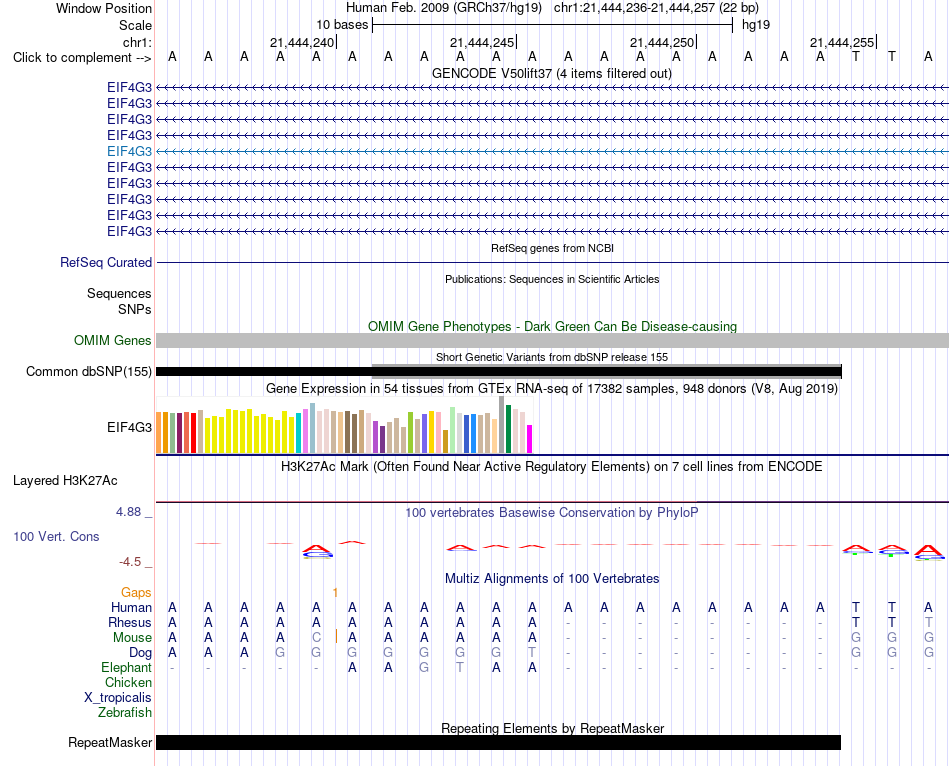Click the Rhesus species label
950x766 pixels.
point(130,622)
